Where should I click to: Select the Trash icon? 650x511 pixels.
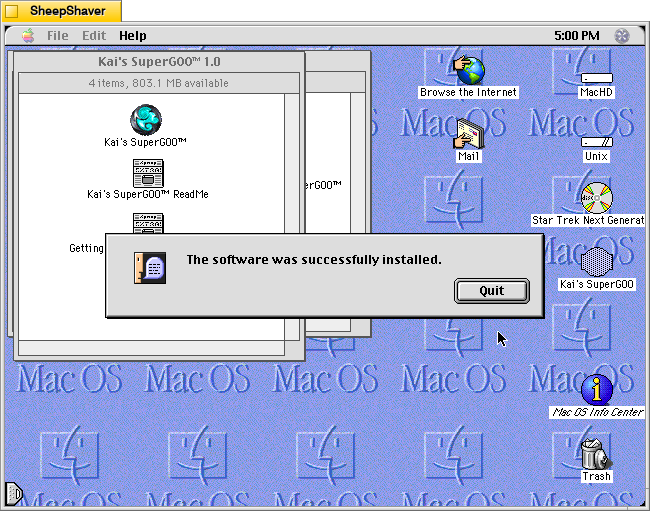pyautogui.click(x=596, y=454)
